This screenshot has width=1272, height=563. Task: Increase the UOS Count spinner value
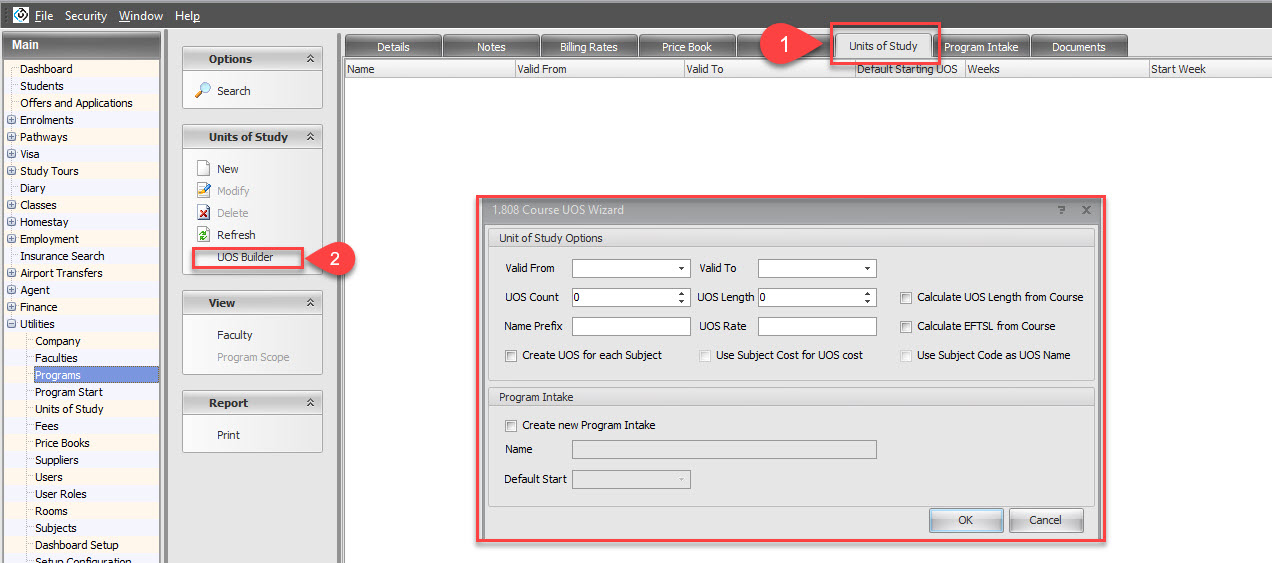682,293
